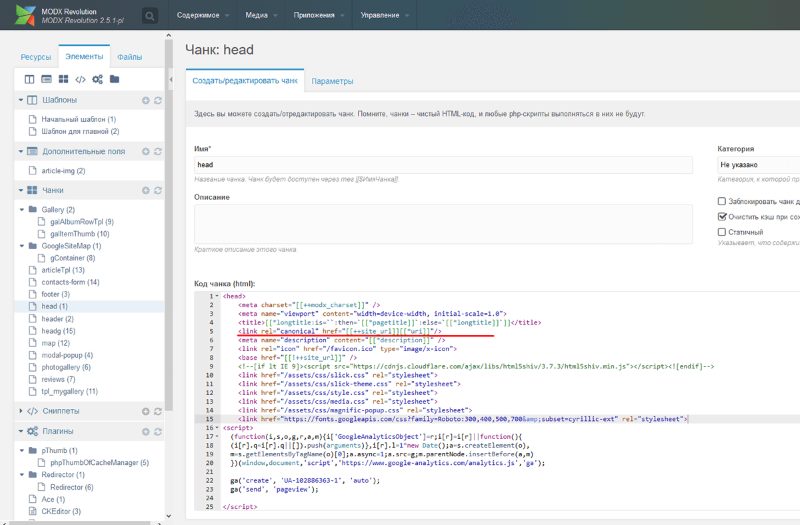Open the Содержимое menu
This screenshot has height=525, width=800.
tap(203, 15)
